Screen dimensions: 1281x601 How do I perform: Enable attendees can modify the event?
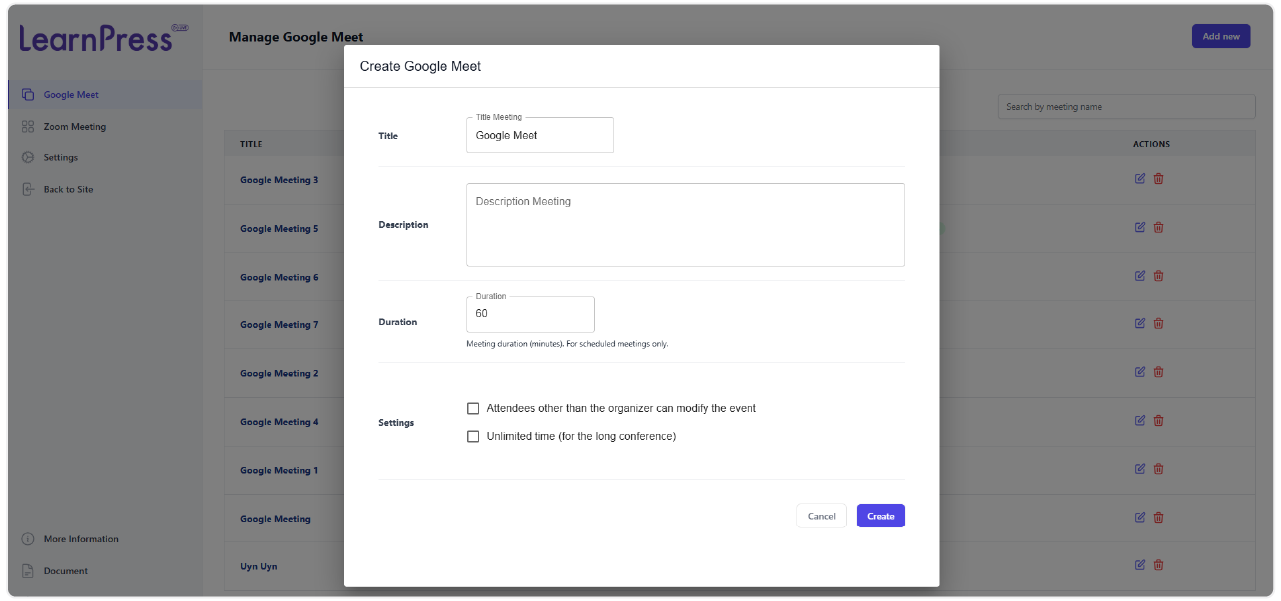tap(474, 409)
